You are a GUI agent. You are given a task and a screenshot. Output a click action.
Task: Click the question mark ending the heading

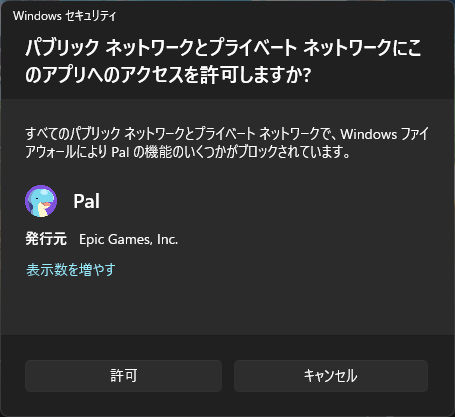click(307, 75)
